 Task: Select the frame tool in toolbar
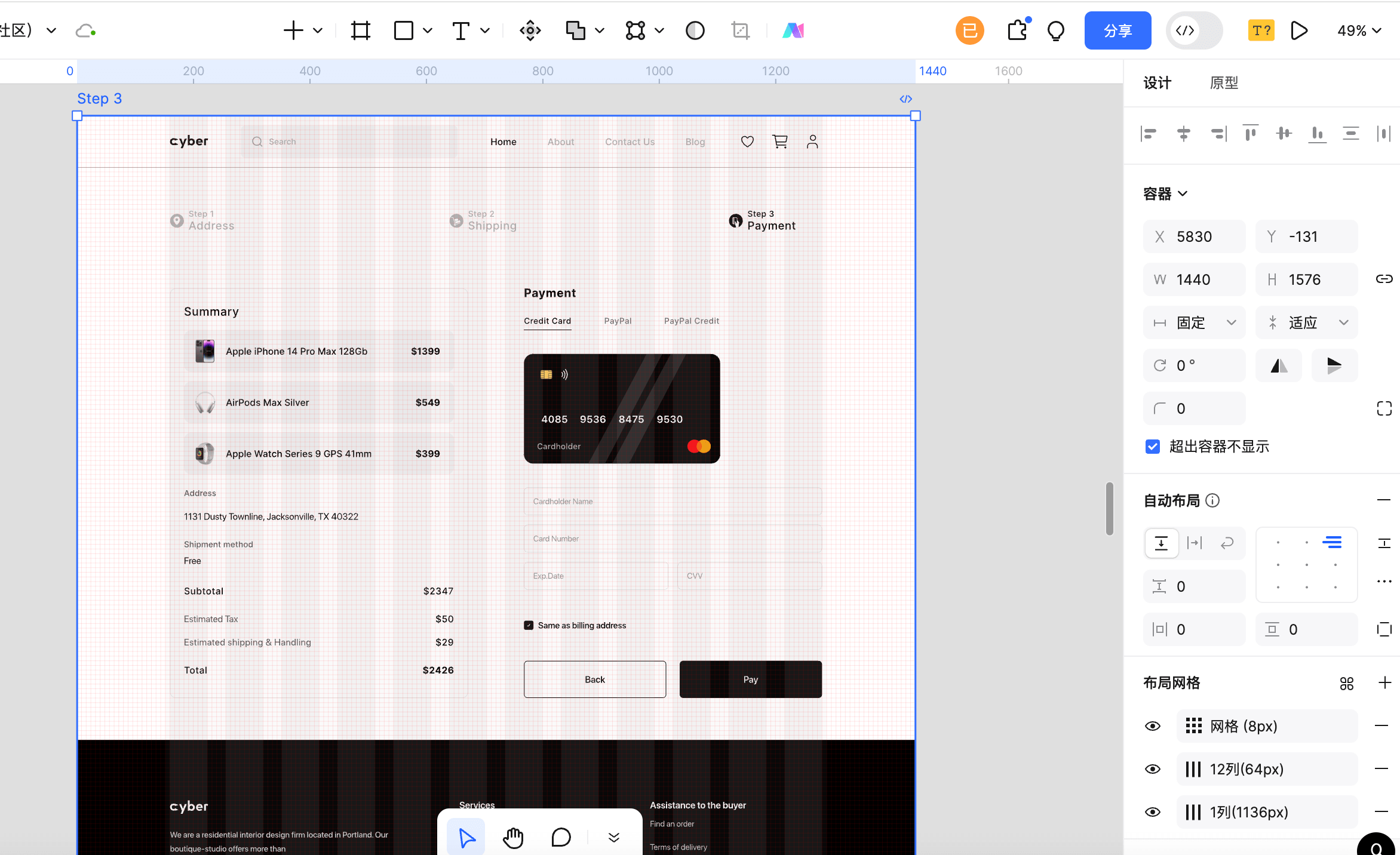point(361,30)
